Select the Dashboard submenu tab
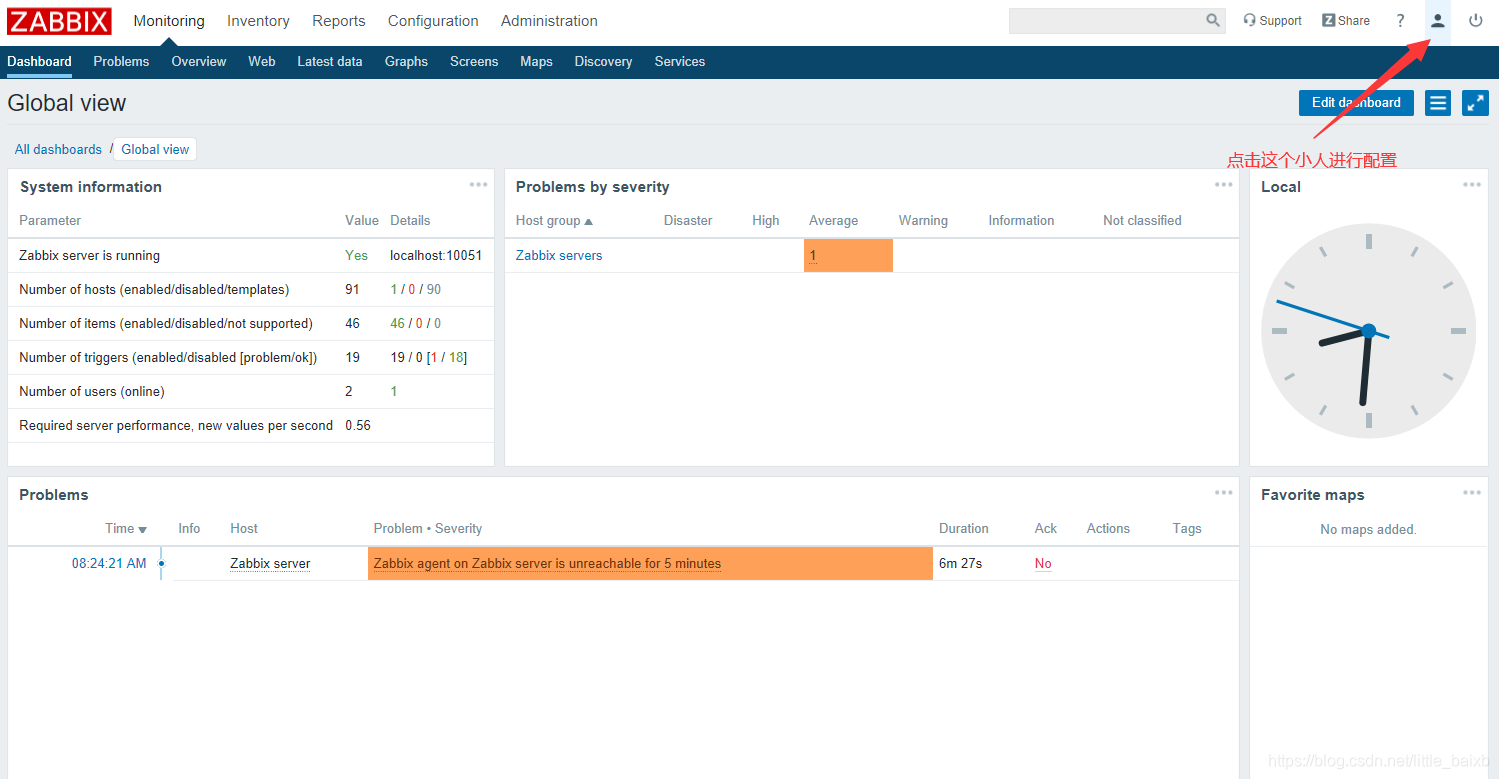Viewport: 1499px width, 779px height. 39,62
